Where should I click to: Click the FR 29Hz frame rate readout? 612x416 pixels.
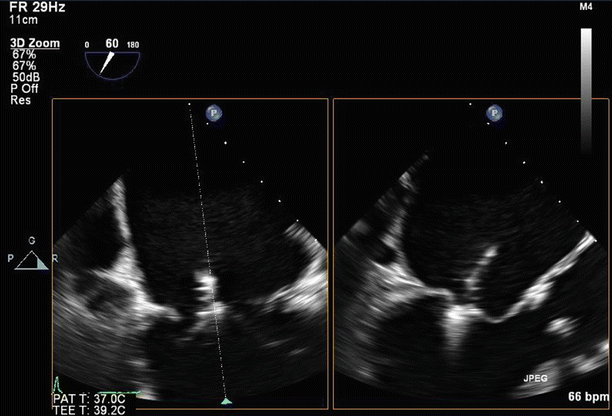(x=31, y=7)
